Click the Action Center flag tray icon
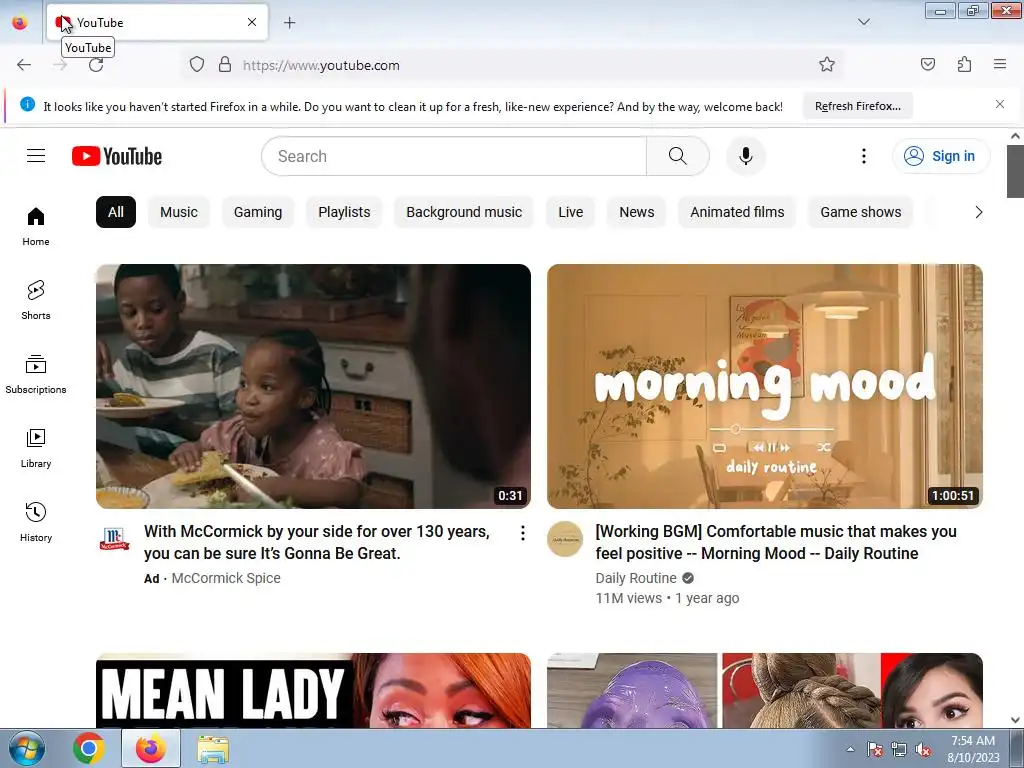Viewport: 1024px width, 768px height. (x=874, y=750)
